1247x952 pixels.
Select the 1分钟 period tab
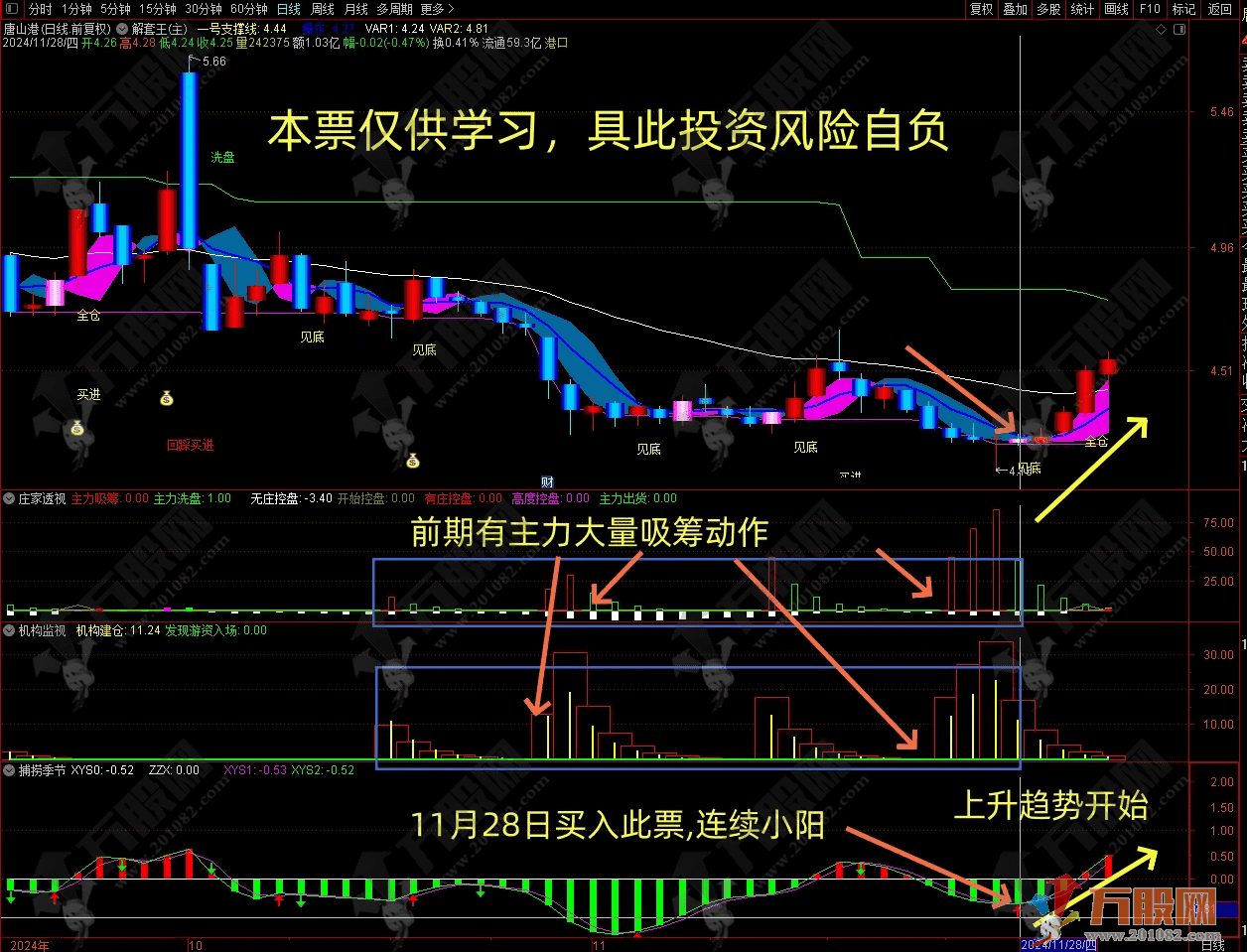tap(77, 9)
